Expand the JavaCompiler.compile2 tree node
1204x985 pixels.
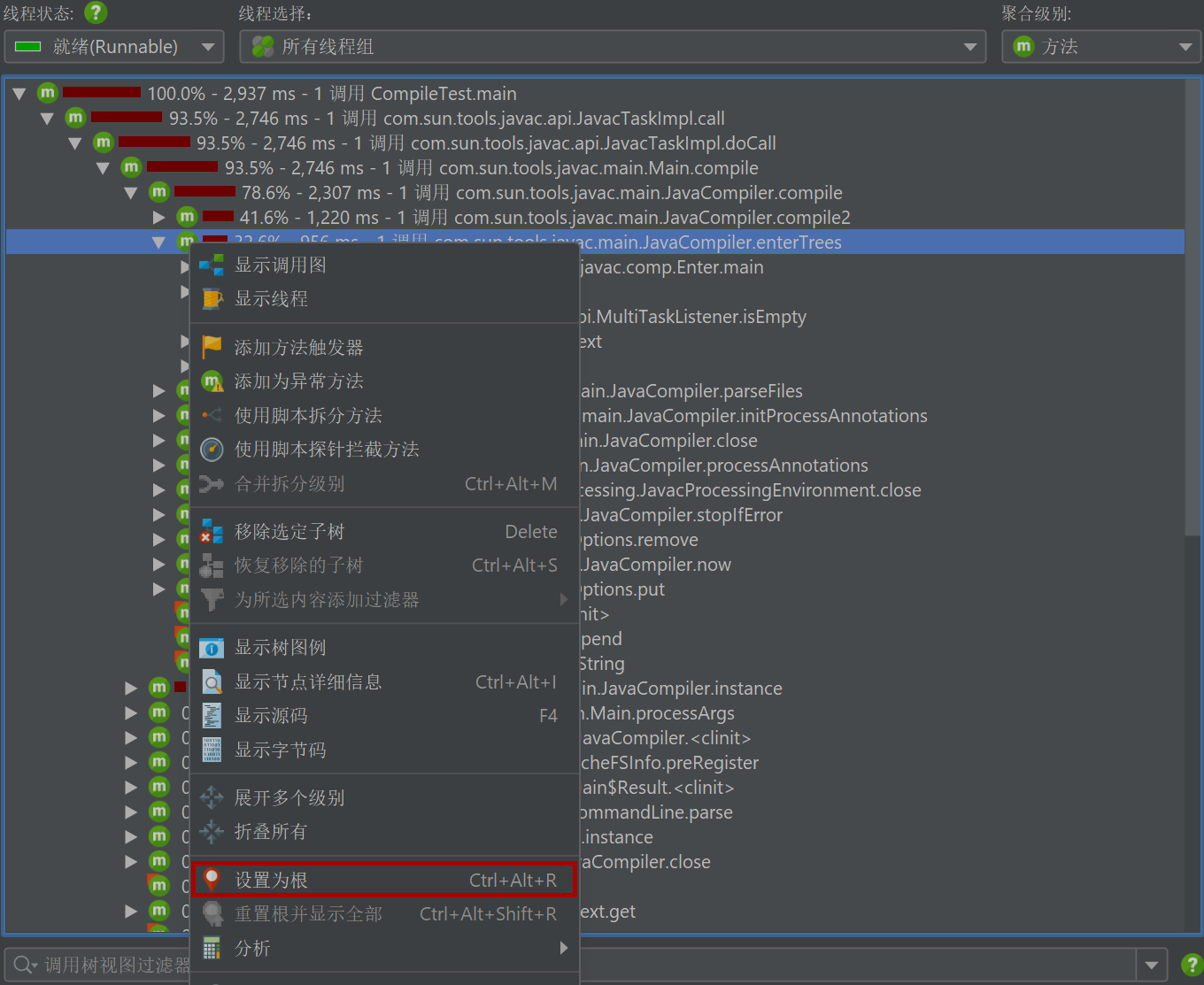158,218
